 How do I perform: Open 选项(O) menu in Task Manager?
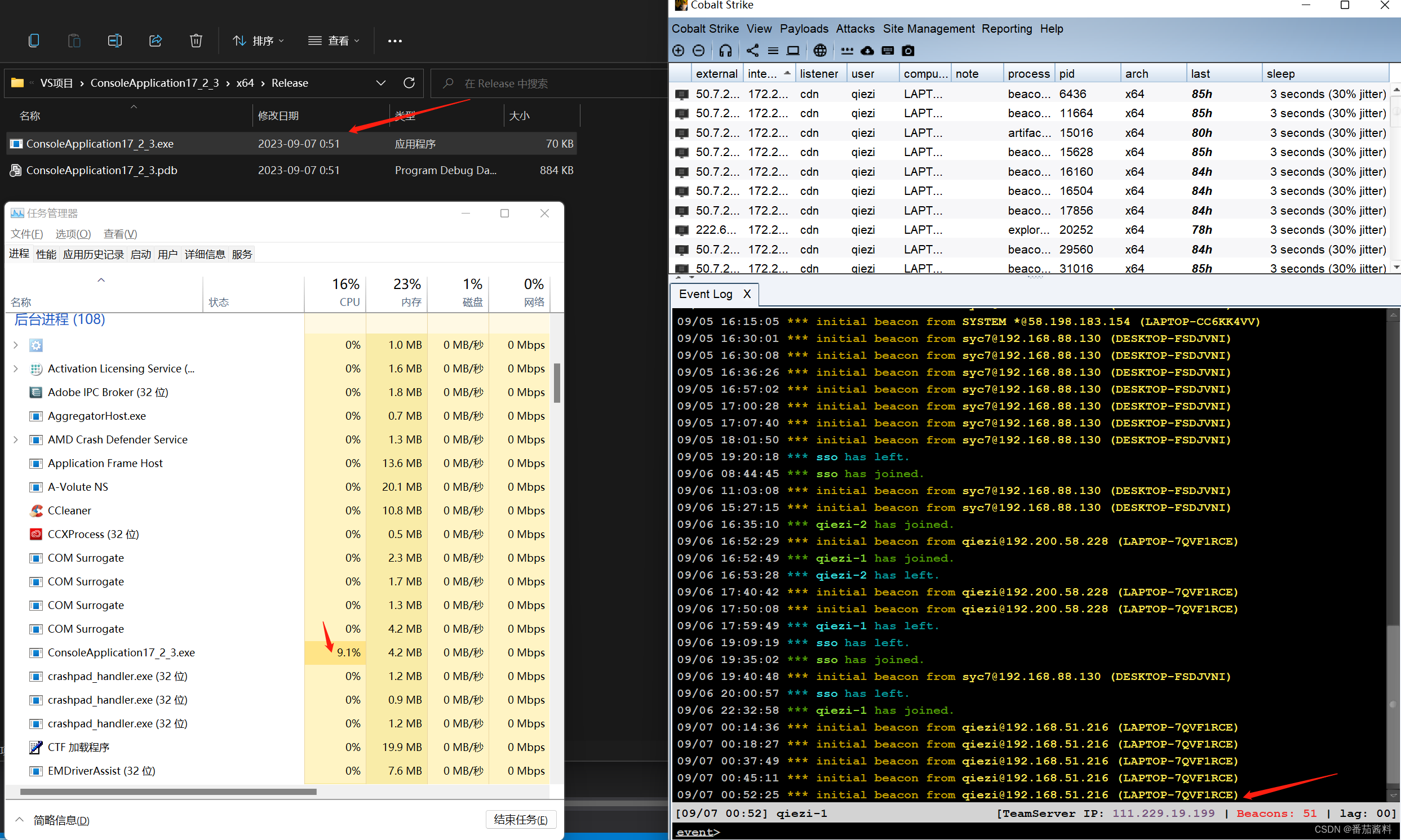point(73,234)
